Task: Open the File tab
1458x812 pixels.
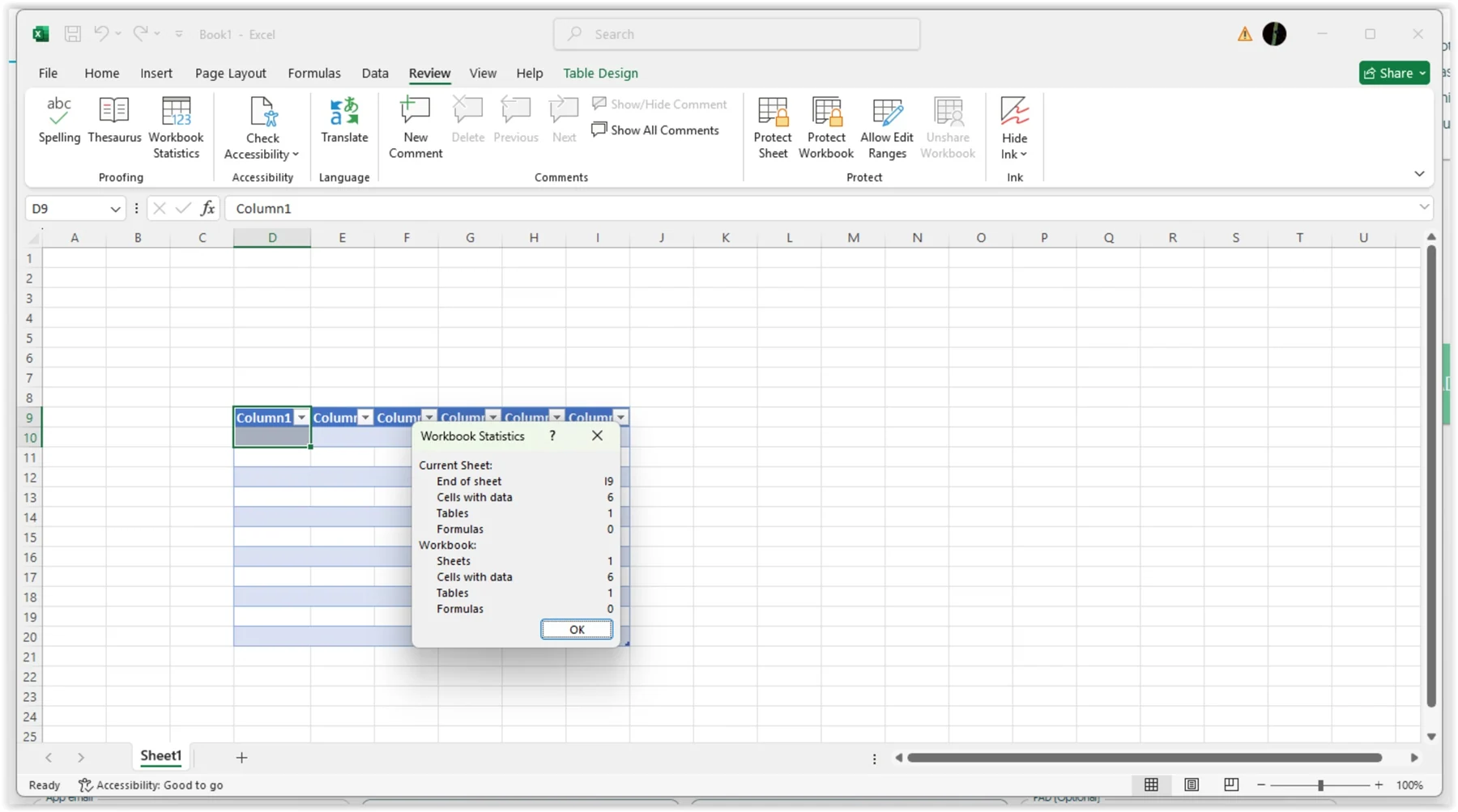Action: tap(48, 73)
